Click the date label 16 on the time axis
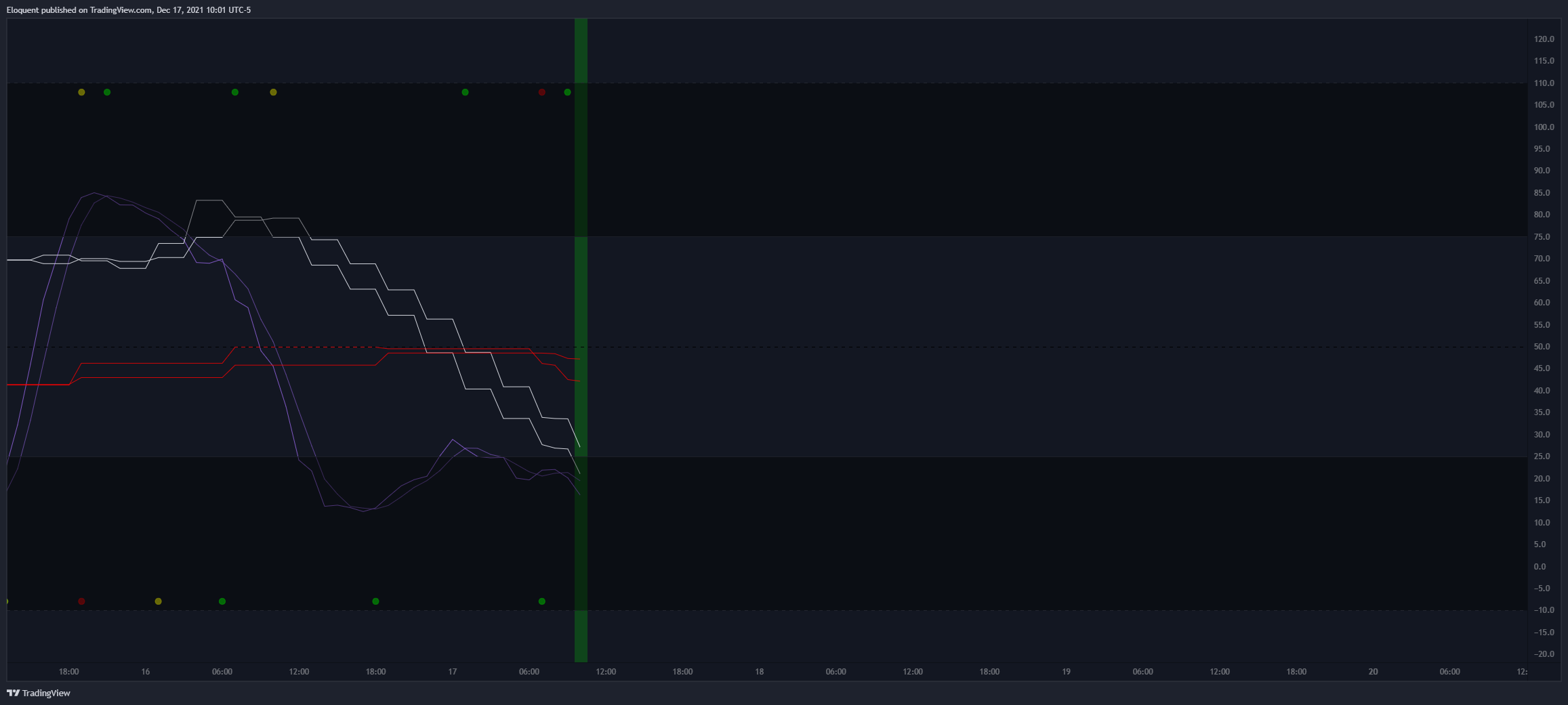The height and width of the screenshot is (705, 1568). [146, 672]
